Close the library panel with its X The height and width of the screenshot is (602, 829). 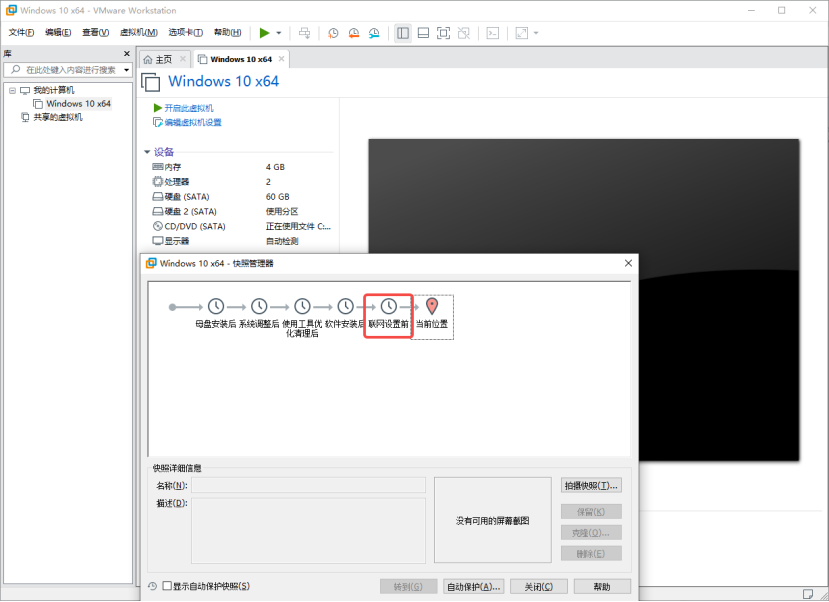coord(127,53)
